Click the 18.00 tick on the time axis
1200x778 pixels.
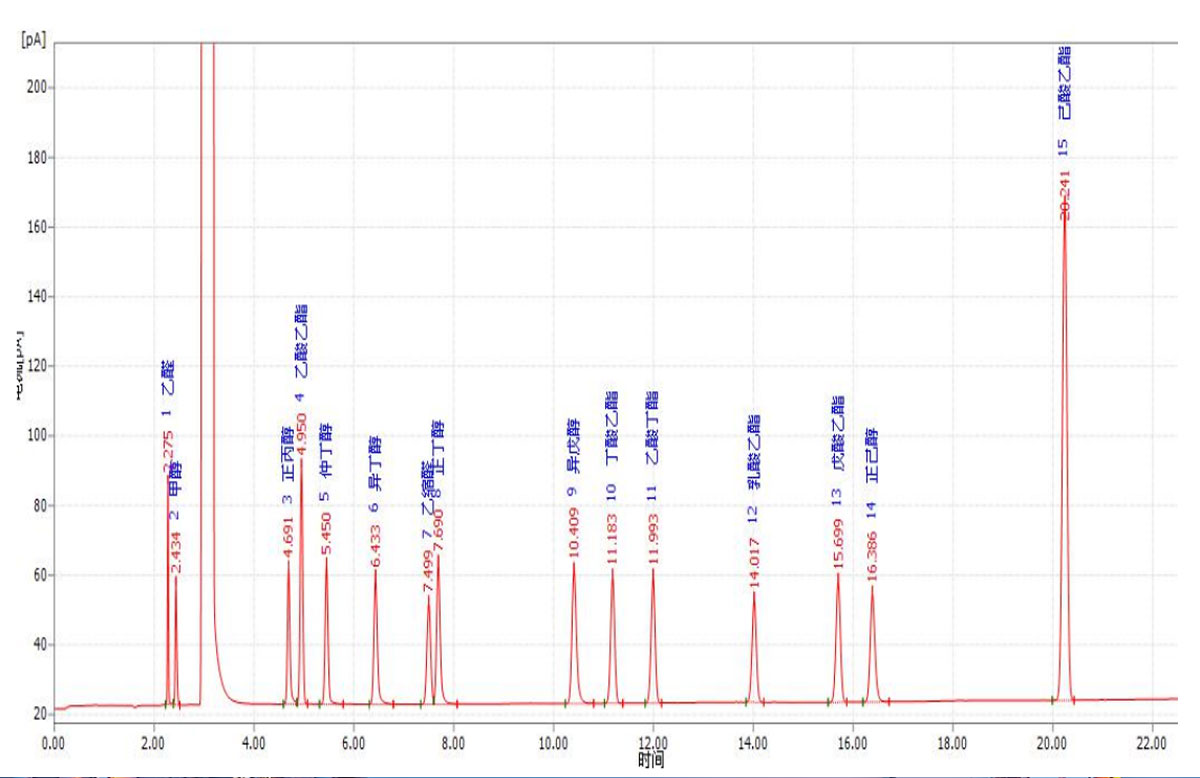coord(951,743)
